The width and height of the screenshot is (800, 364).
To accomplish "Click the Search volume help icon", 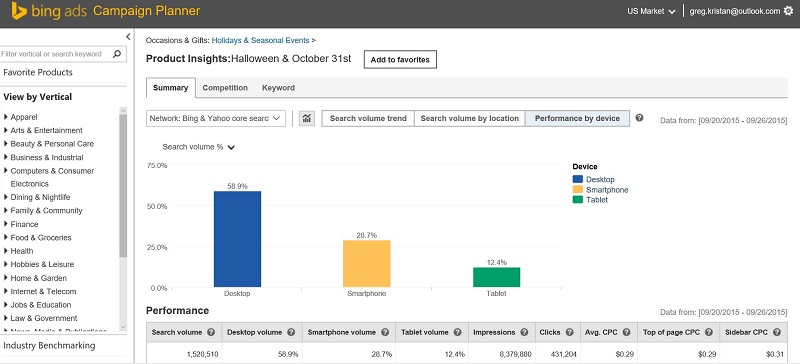I will [211, 332].
